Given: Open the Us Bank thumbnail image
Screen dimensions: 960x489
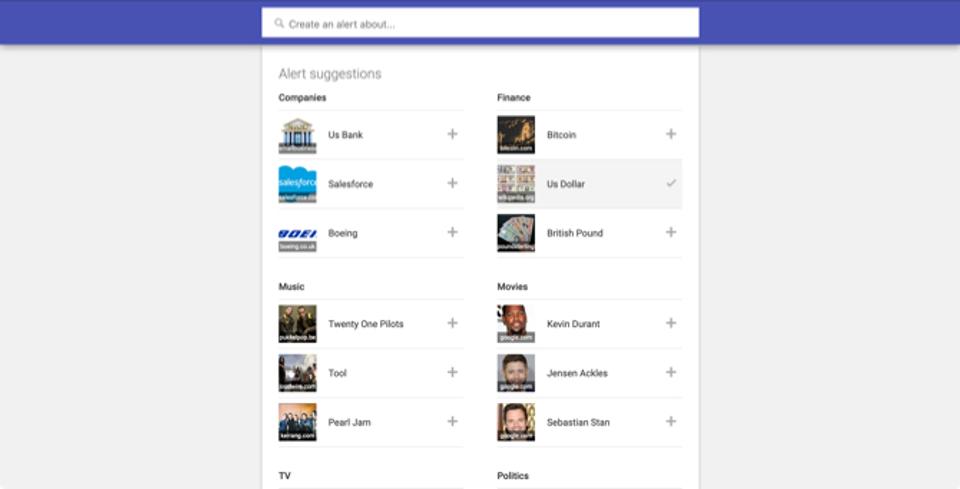Looking at the screenshot, I should point(298,135).
